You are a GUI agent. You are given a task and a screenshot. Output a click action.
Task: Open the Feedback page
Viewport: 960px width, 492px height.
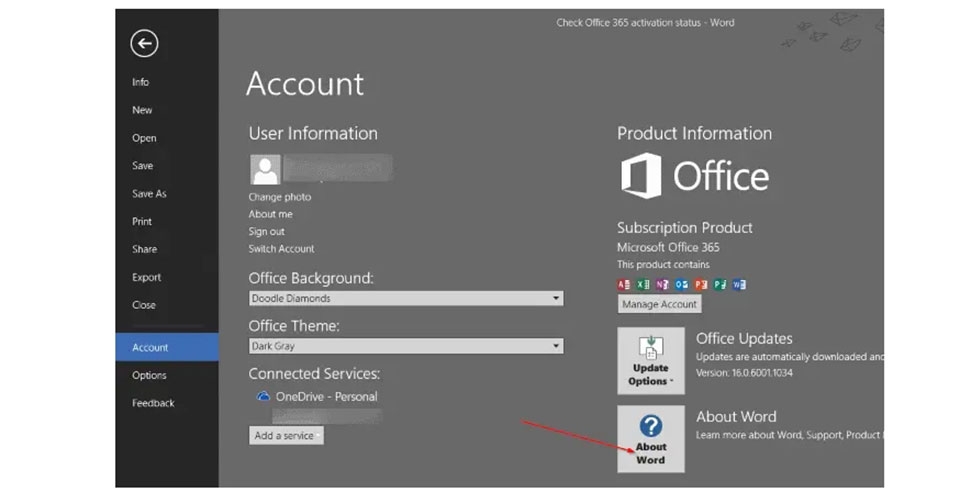click(x=153, y=403)
